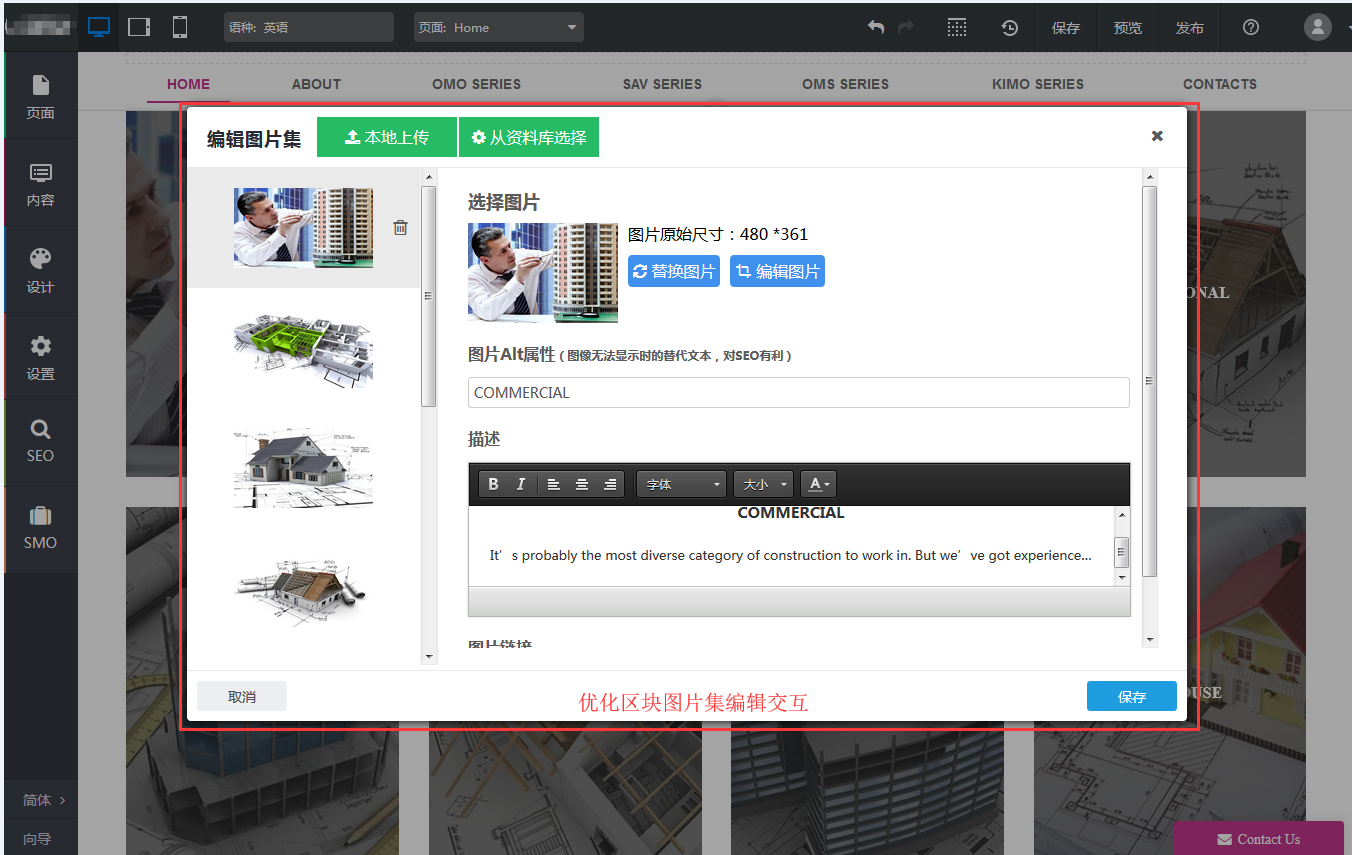The image size is (1352, 855).
Task: Open the 字体 font dropdown
Action: (681, 484)
